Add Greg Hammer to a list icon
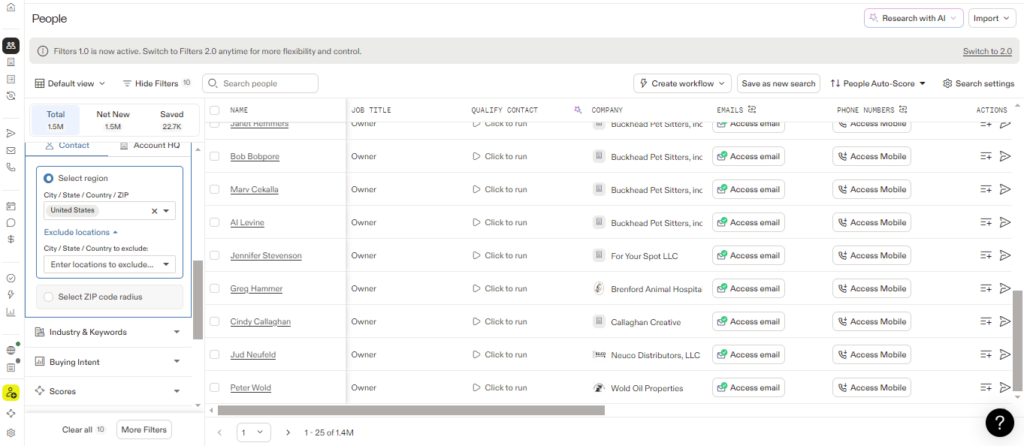Screen dimensions: 1024x446 coord(986,289)
